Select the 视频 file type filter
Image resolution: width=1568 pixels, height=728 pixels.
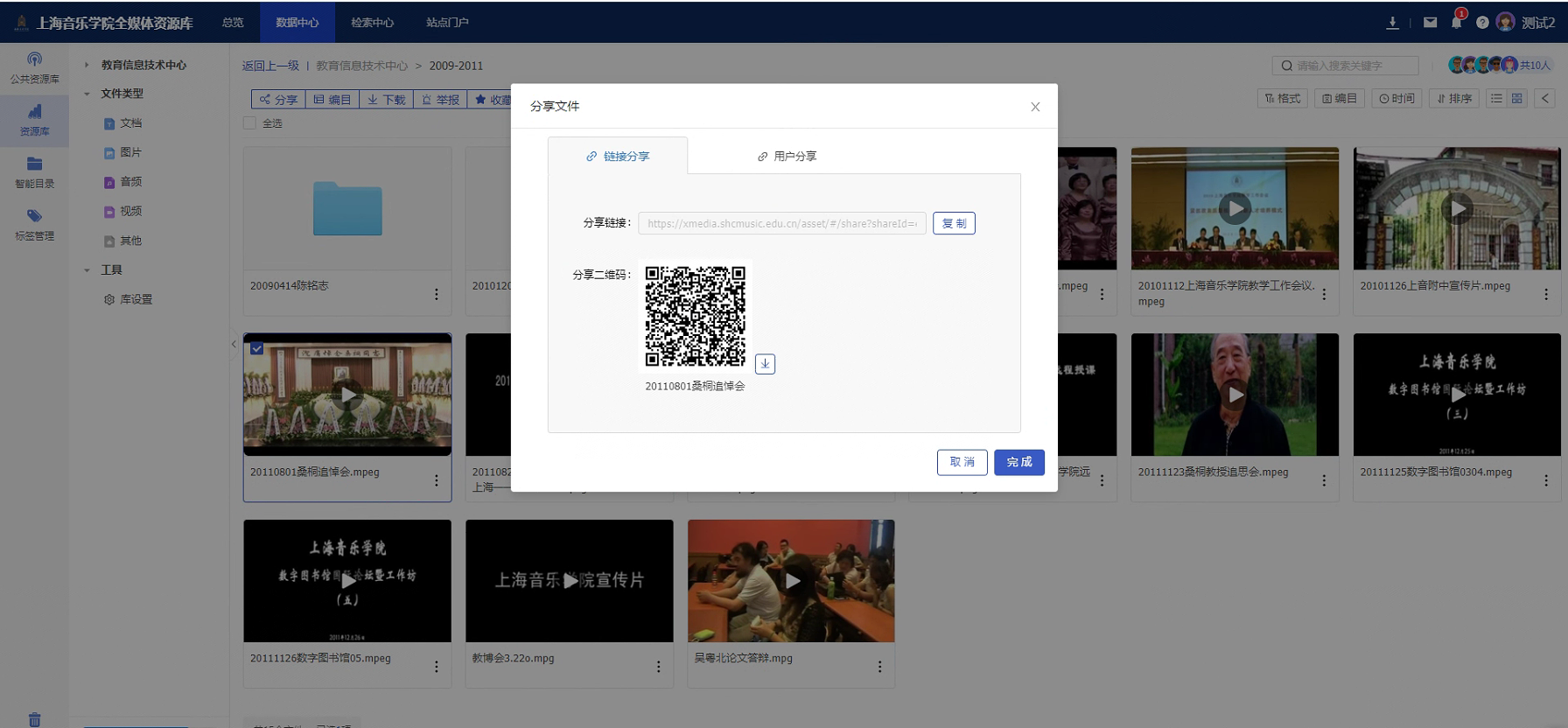[x=122, y=211]
